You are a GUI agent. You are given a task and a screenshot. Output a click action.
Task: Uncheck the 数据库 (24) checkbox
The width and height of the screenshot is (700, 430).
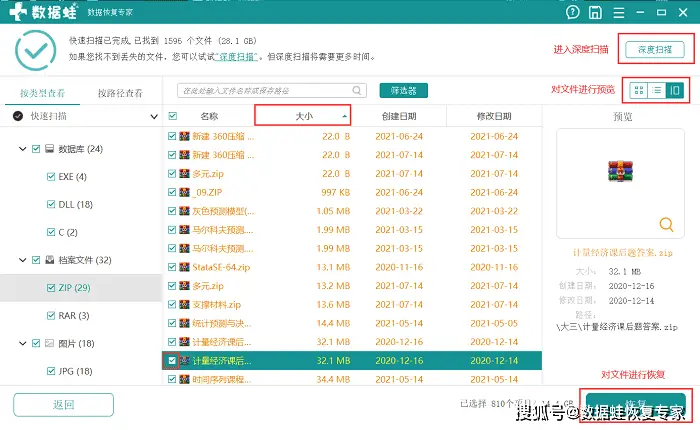(36, 149)
